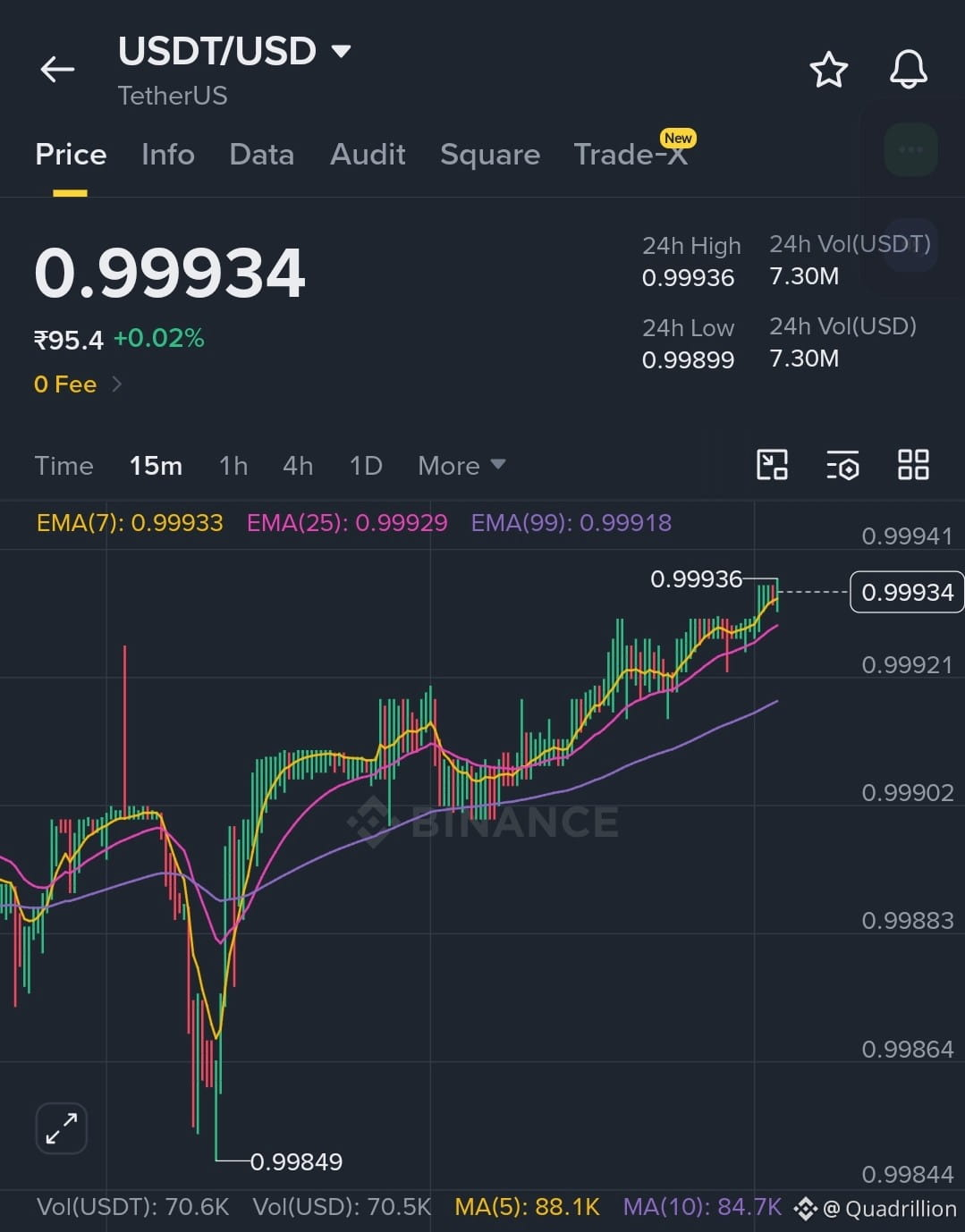Screen dimensions: 965x1232
Task: Tap the EMA(7) indicator label
Action: point(130,523)
